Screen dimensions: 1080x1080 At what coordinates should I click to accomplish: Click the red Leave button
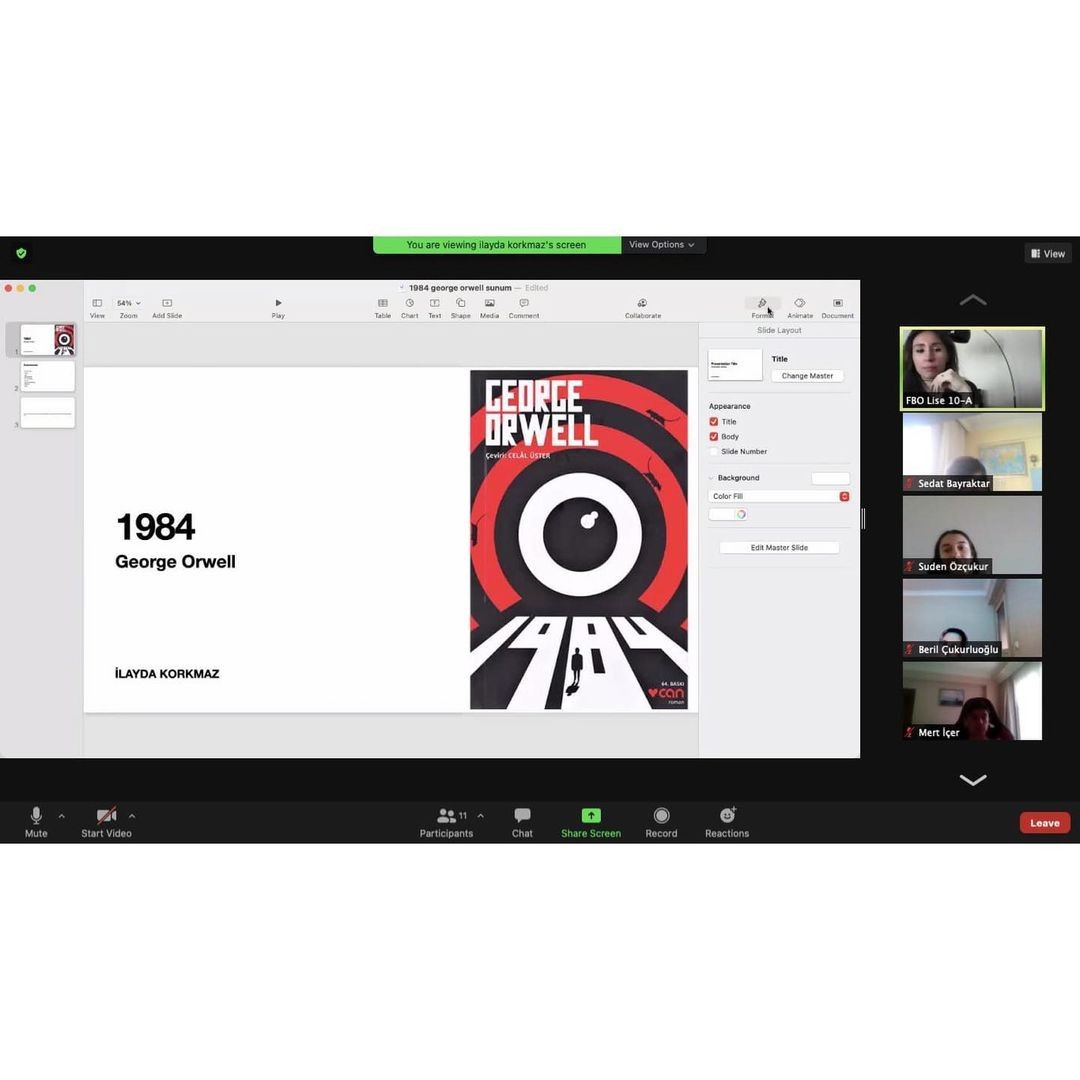pos(1044,822)
